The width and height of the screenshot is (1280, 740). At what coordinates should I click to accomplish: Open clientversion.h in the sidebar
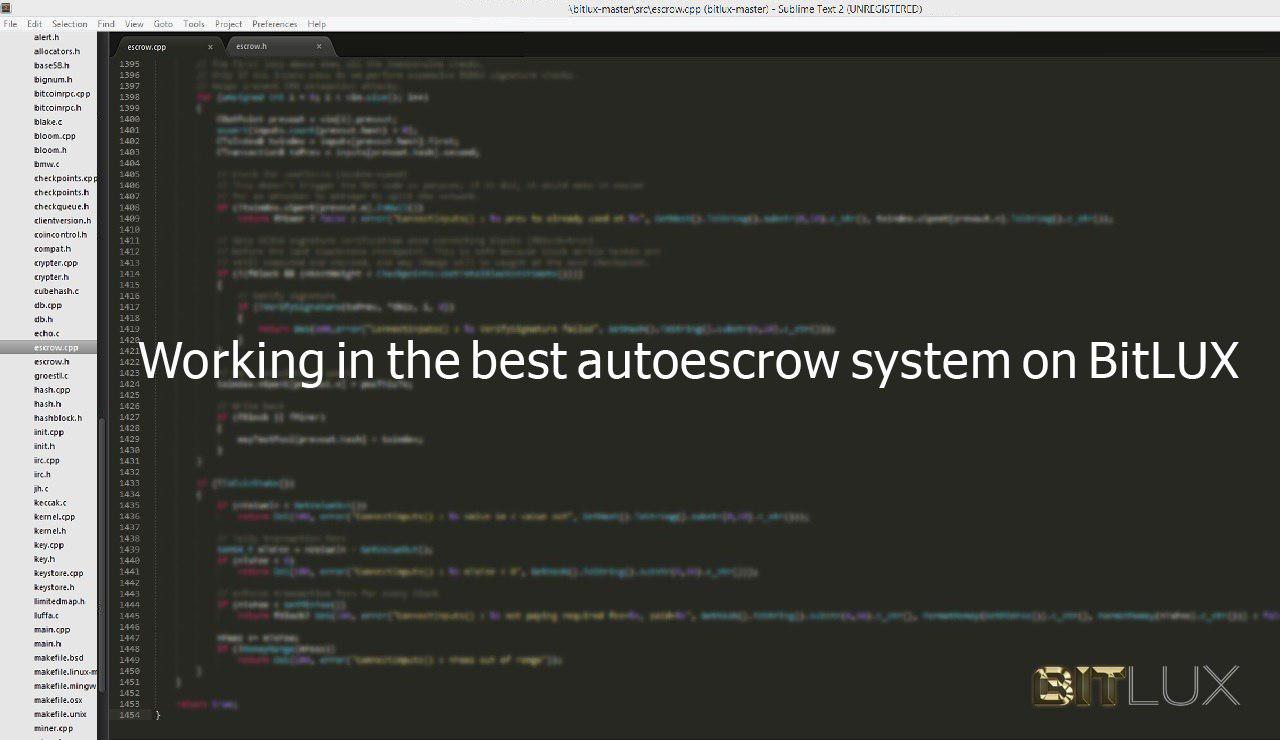point(63,220)
